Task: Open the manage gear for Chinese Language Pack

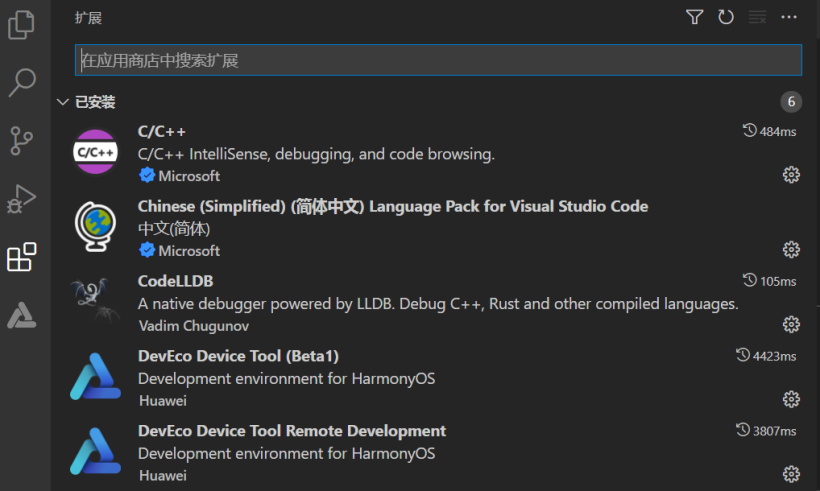Action: pyautogui.click(x=791, y=249)
